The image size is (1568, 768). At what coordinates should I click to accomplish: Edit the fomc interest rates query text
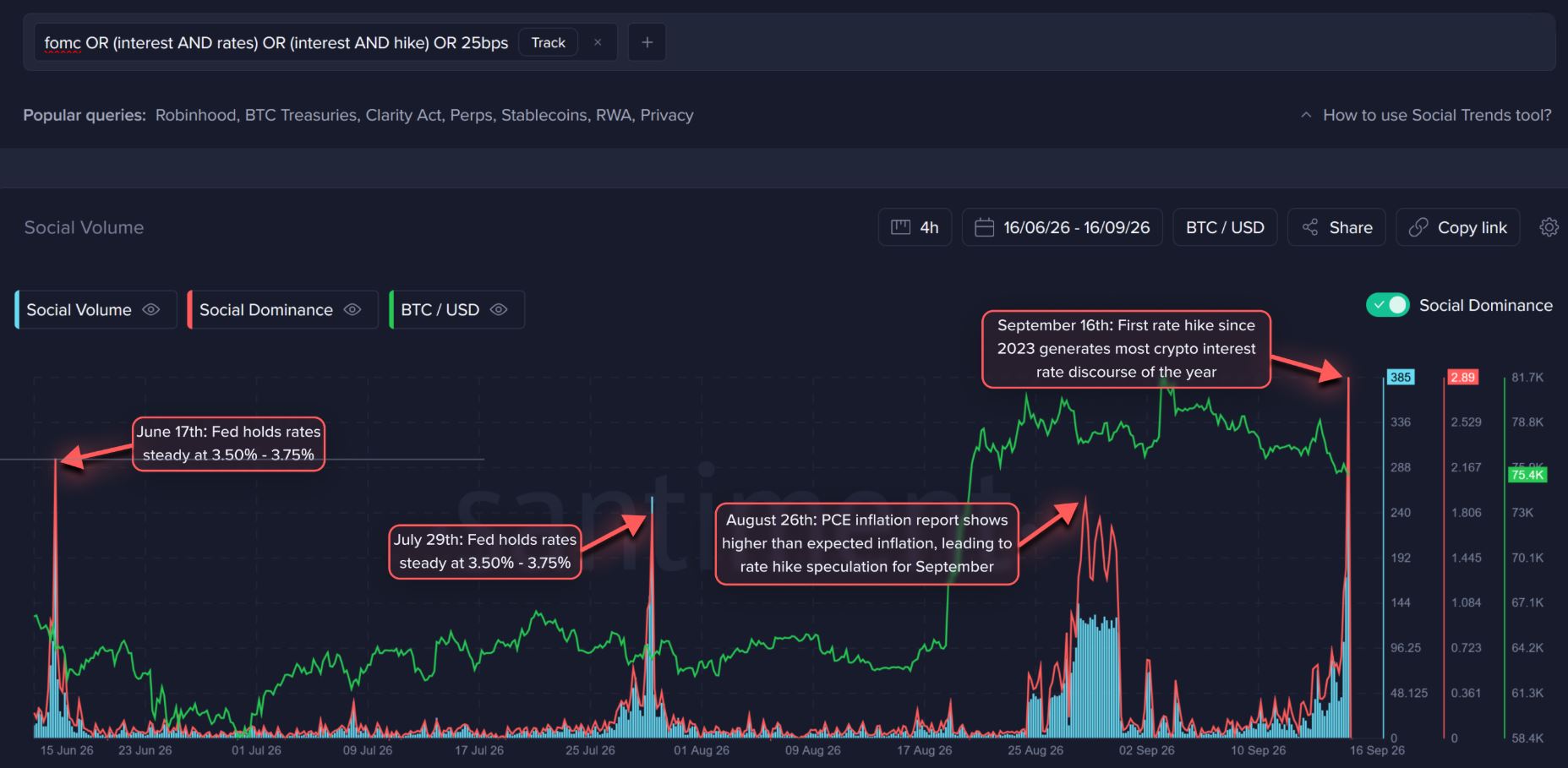276,42
